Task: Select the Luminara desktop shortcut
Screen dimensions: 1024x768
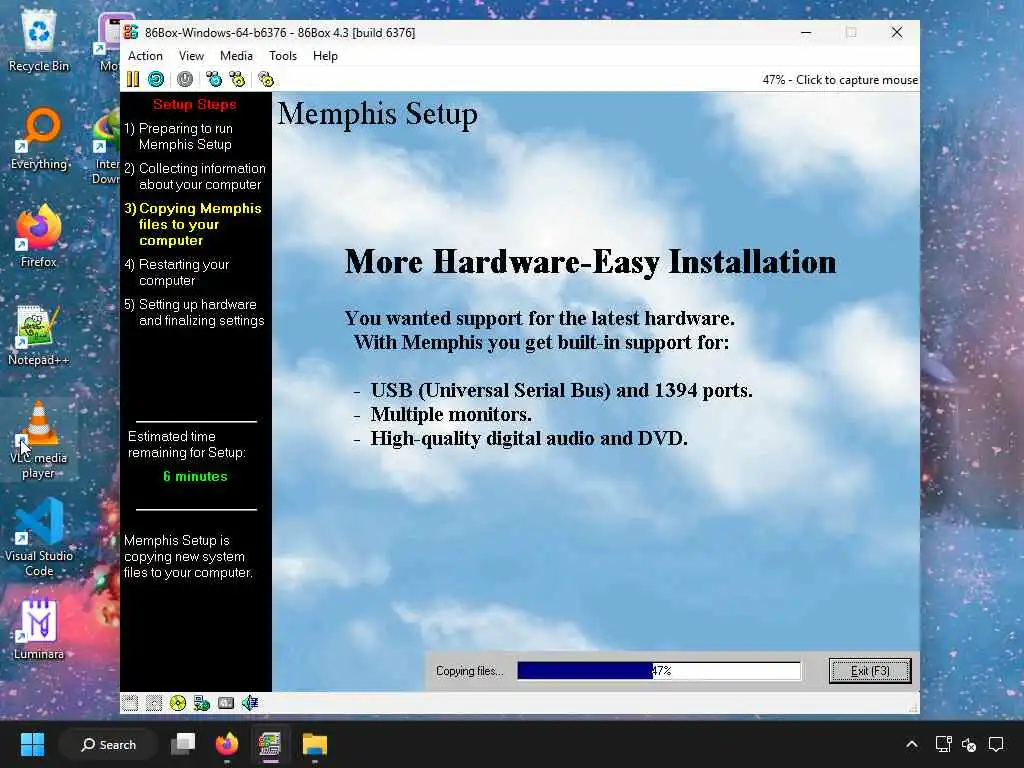Action: coord(39,629)
